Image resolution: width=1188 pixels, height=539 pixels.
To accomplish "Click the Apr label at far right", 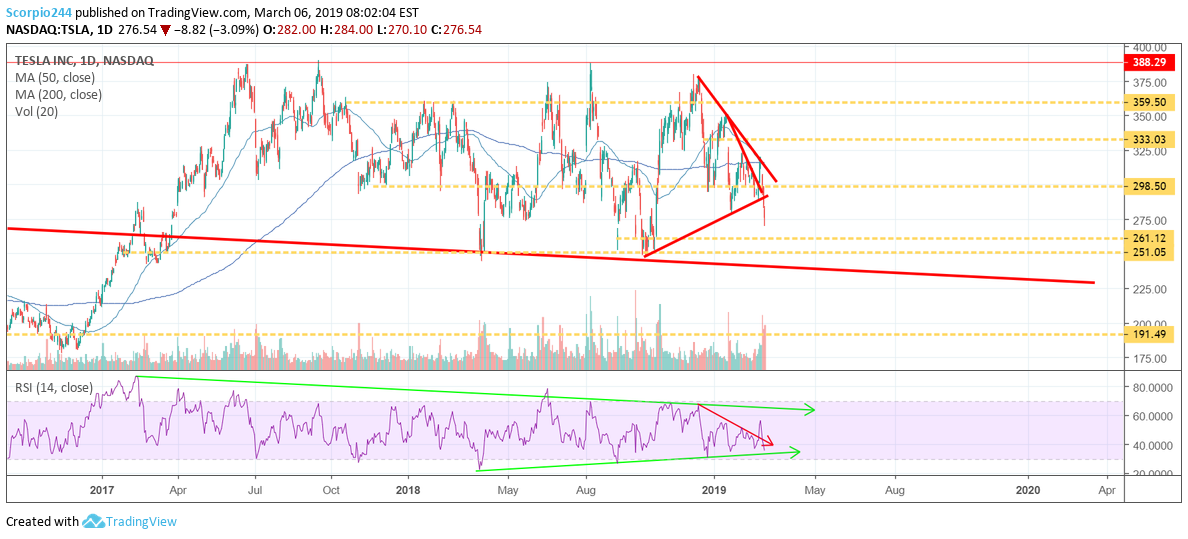I will click(1107, 490).
